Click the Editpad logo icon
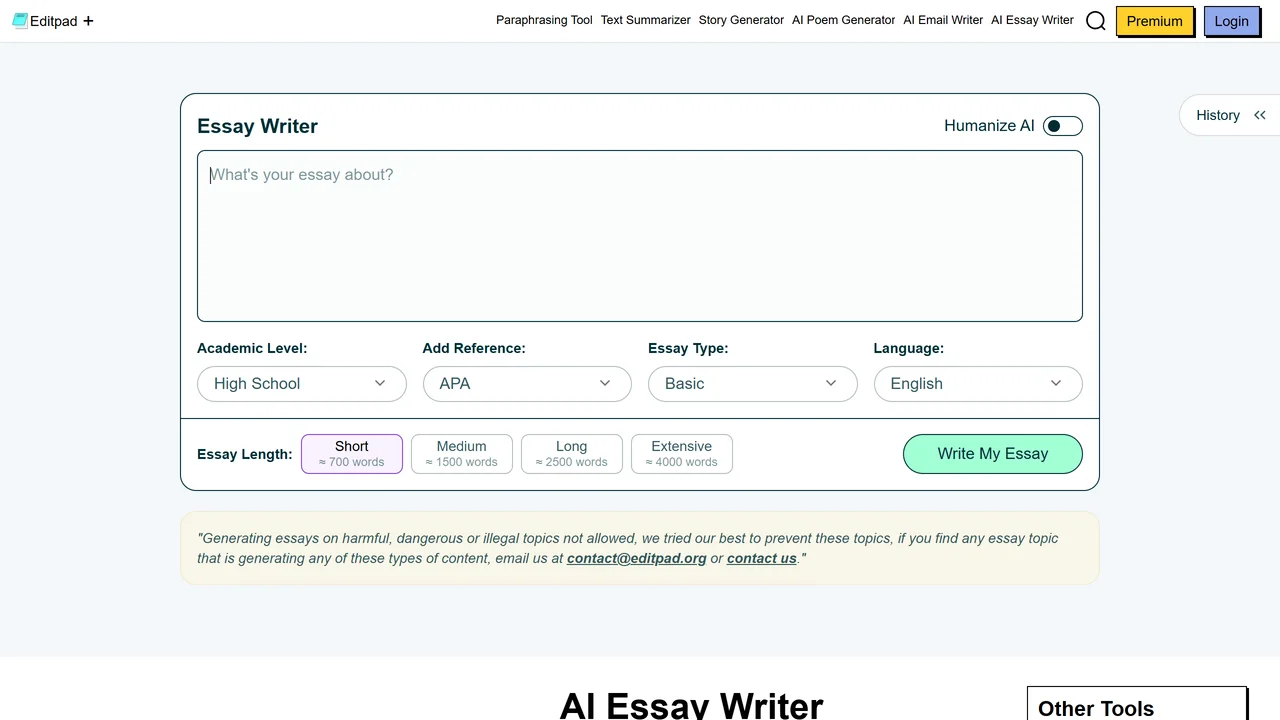The image size is (1280, 720). (20, 20)
